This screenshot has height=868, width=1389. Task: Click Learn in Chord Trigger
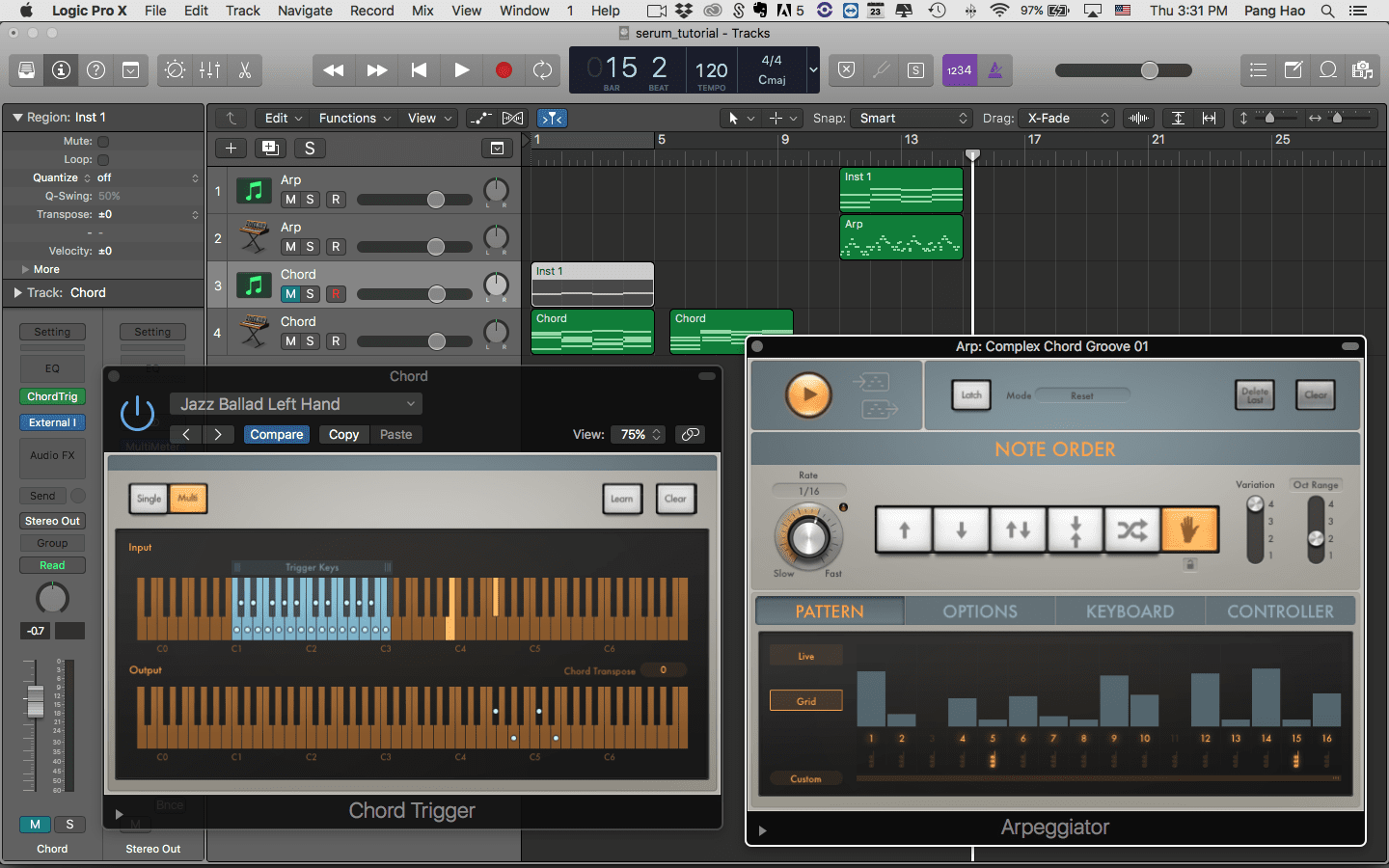coord(622,499)
